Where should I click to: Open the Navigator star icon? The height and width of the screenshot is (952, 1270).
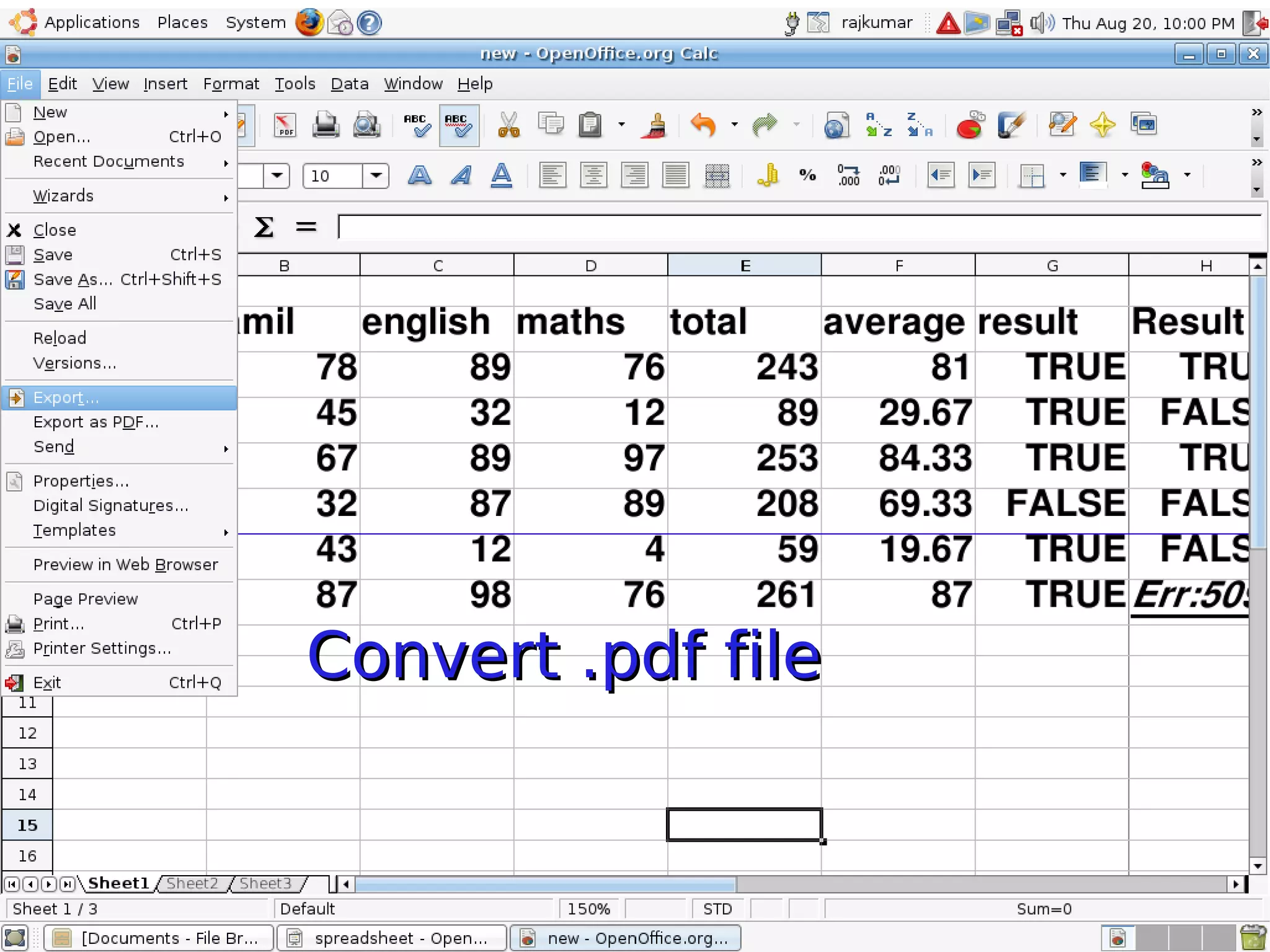click(1103, 125)
